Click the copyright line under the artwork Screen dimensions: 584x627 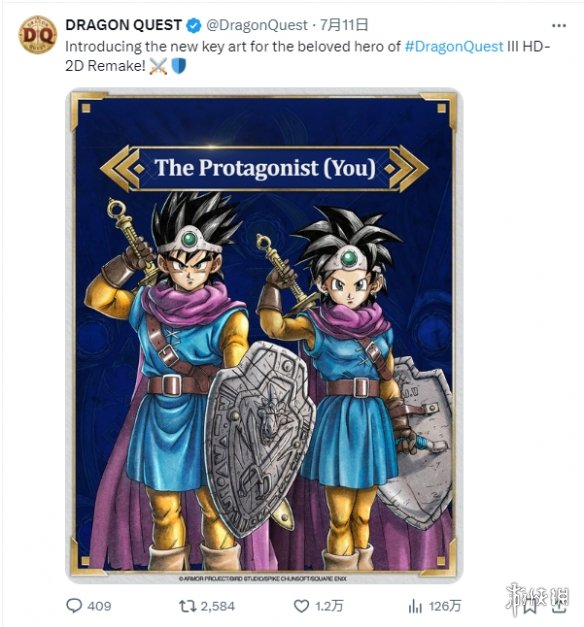pos(262,578)
